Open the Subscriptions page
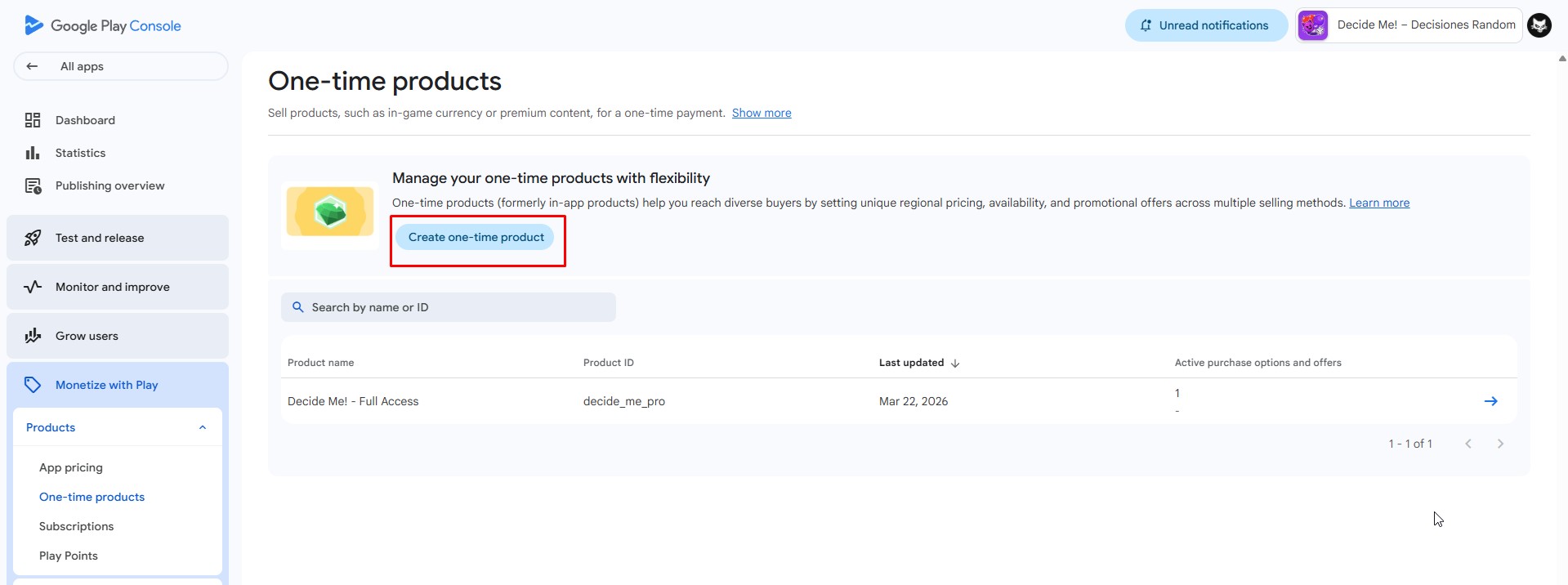Viewport: 1568px width, 585px height. click(x=76, y=526)
